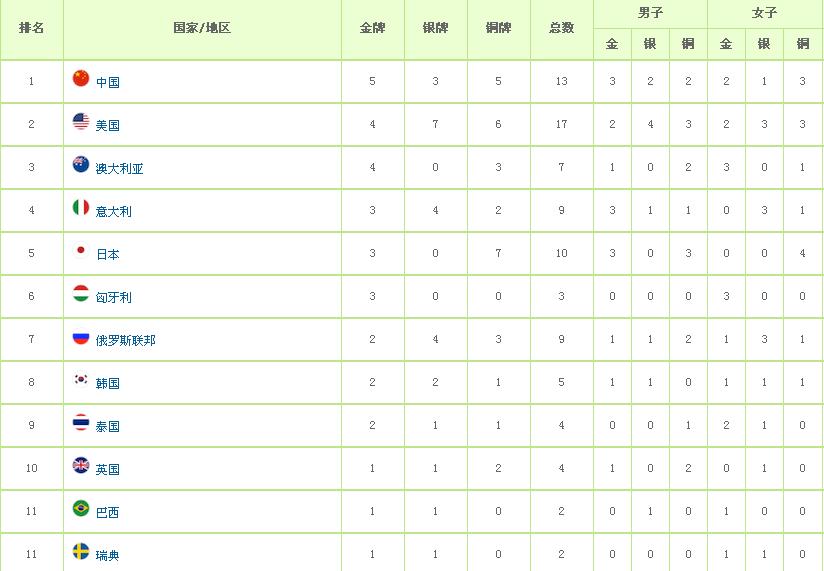Click the Hungary flag icon
This screenshot has height=571, width=824.
[81, 294]
